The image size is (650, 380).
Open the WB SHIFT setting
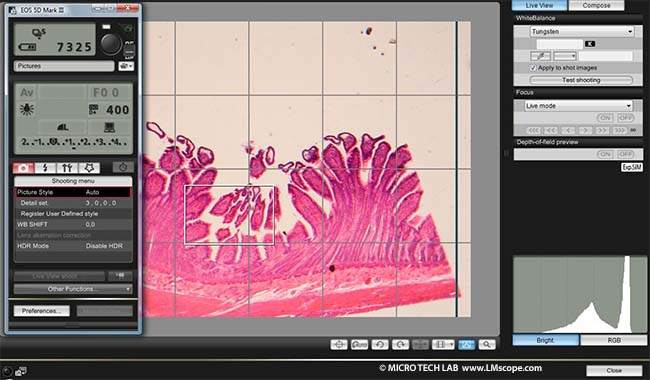pyautogui.click(x=73, y=225)
